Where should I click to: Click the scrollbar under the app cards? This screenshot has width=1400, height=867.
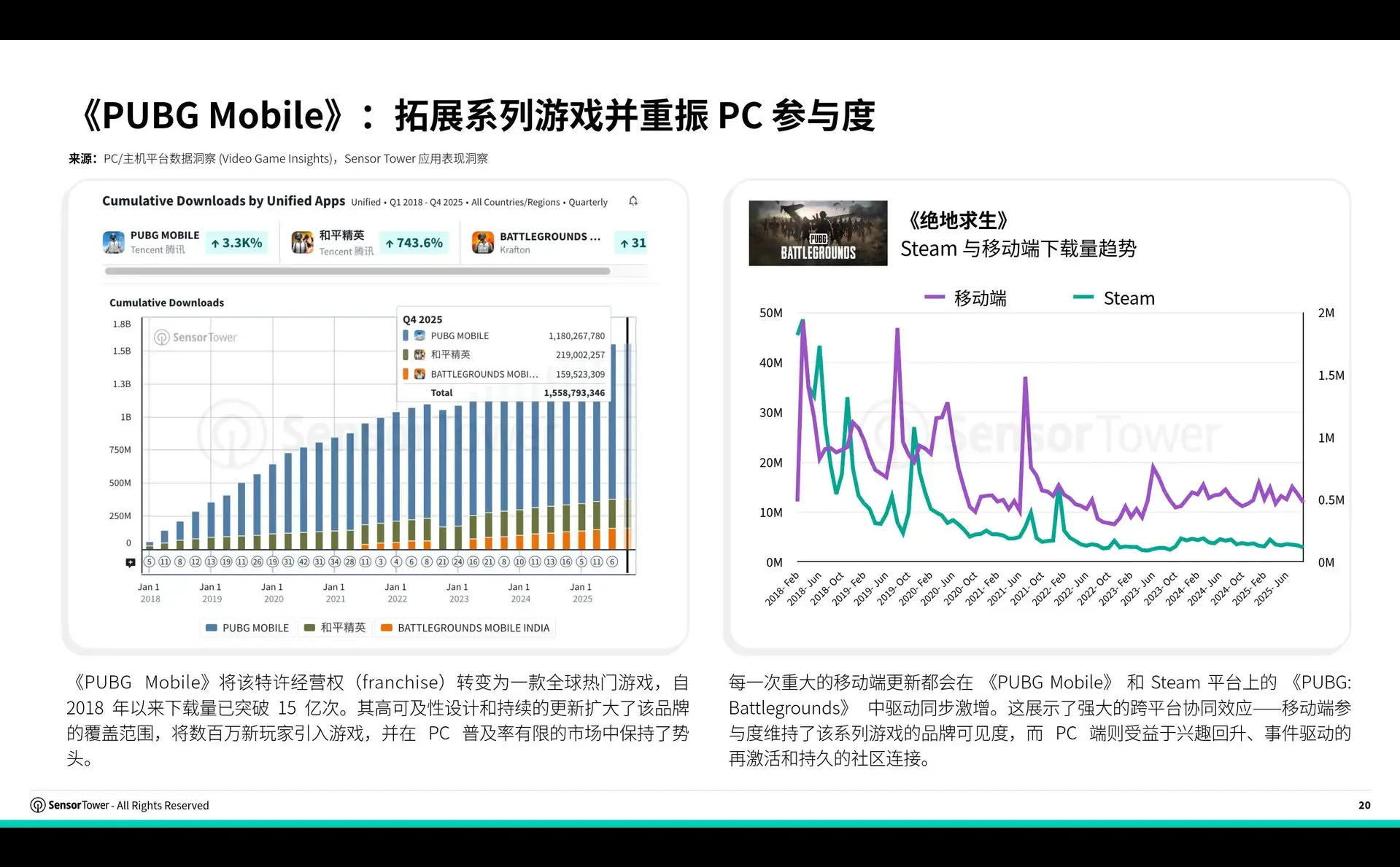click(x=357, y=271)
